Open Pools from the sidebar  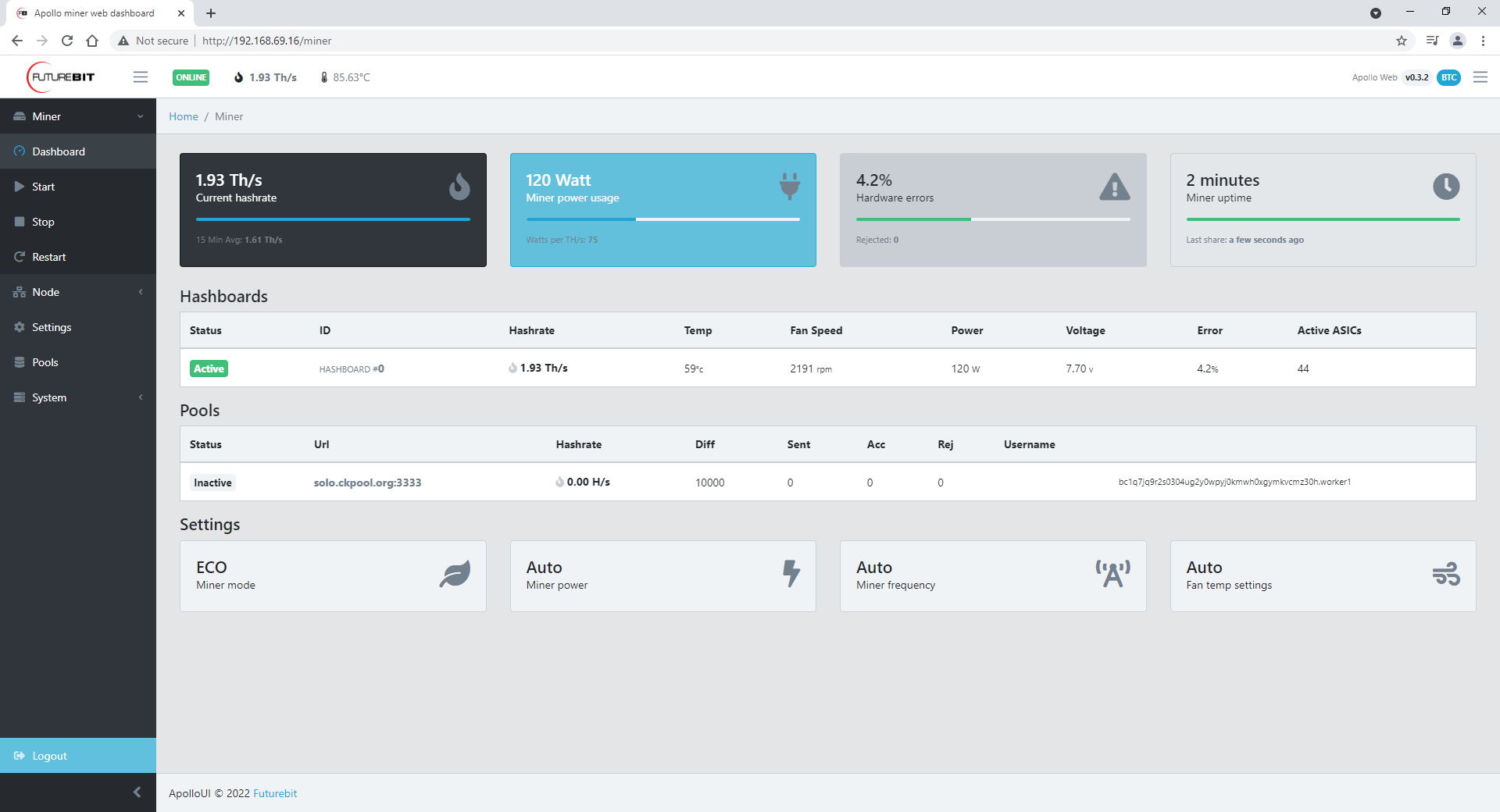(x=45, y=362)
